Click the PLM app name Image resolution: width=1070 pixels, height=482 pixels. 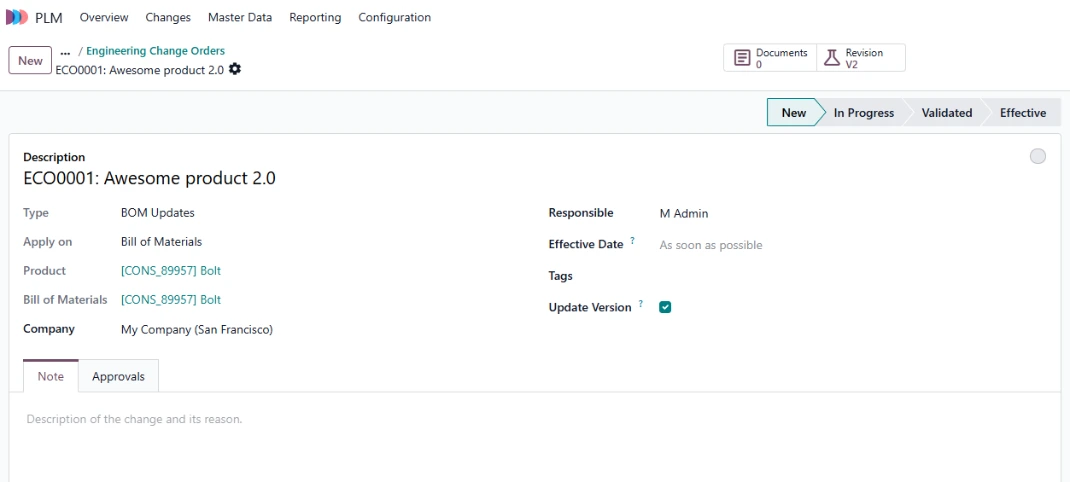click(x=48, y=18)
